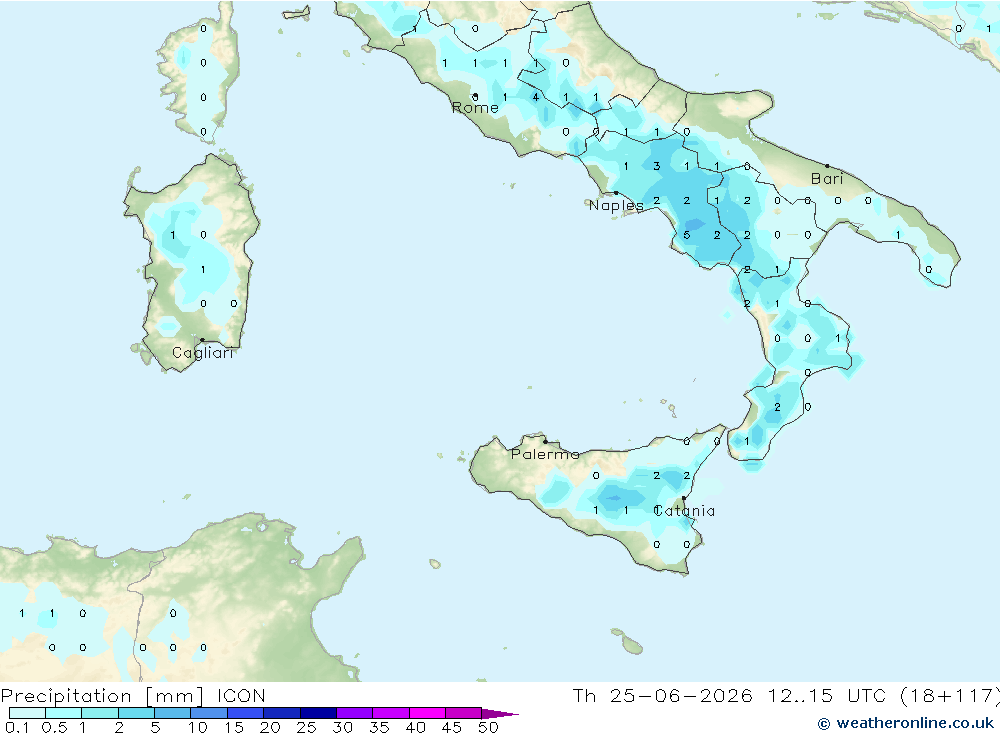1000x733 pixels.
Task: Click the Cagliari city label
Action: click(203, 353)
